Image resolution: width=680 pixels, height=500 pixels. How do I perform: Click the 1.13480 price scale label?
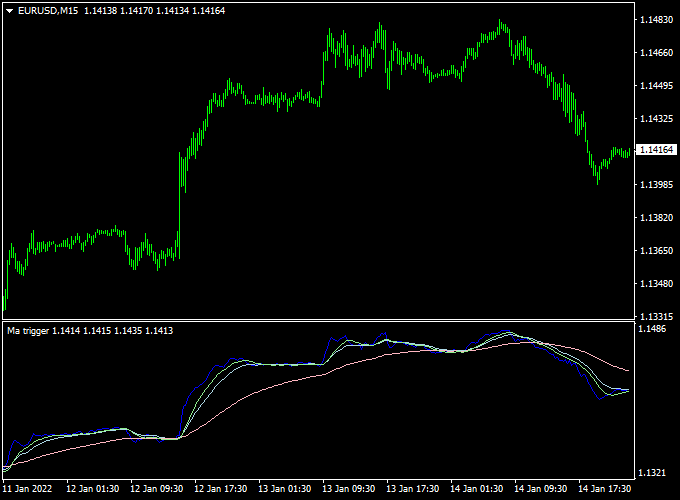click(x=657, y=284)
